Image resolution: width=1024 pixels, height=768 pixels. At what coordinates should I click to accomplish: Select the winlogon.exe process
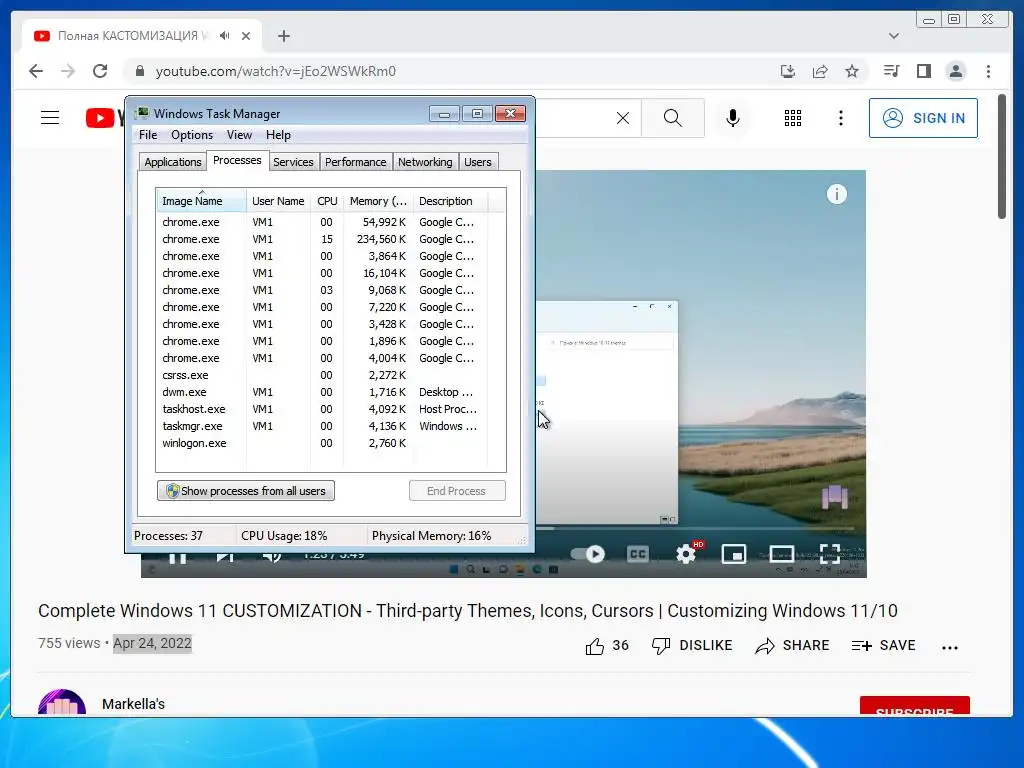322,443
